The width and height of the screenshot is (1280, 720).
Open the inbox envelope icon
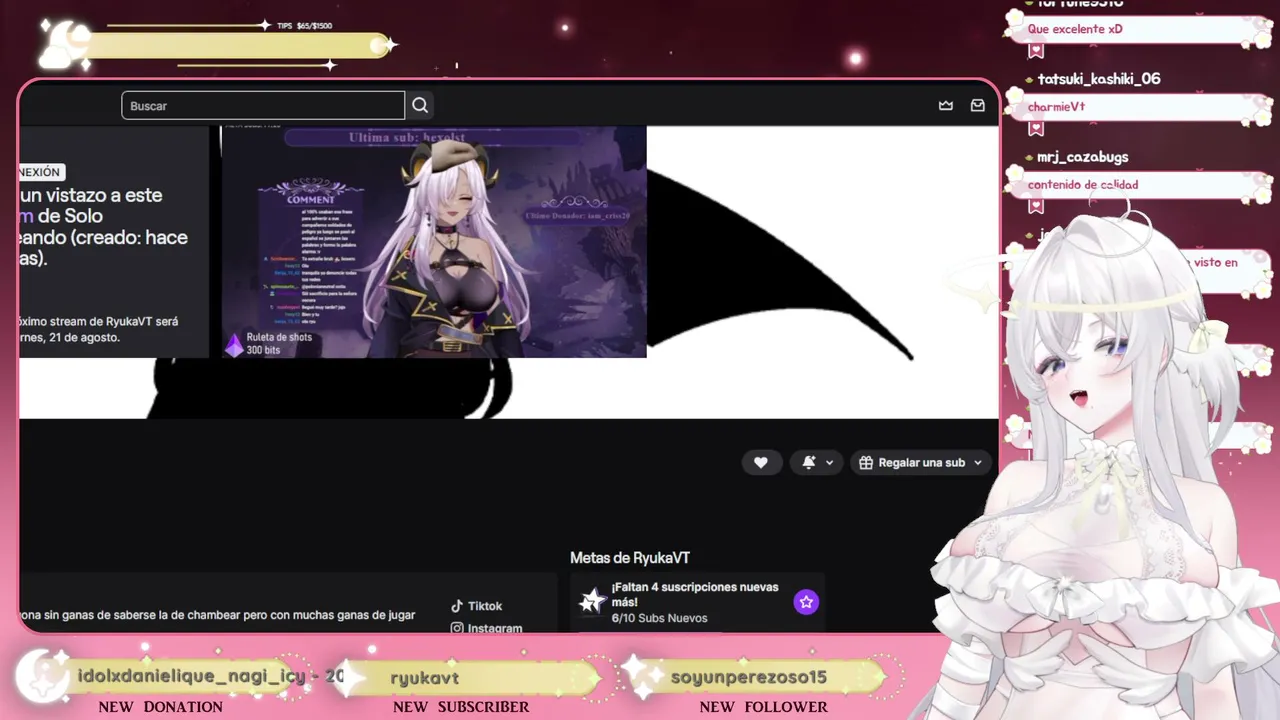pos(978,105)
